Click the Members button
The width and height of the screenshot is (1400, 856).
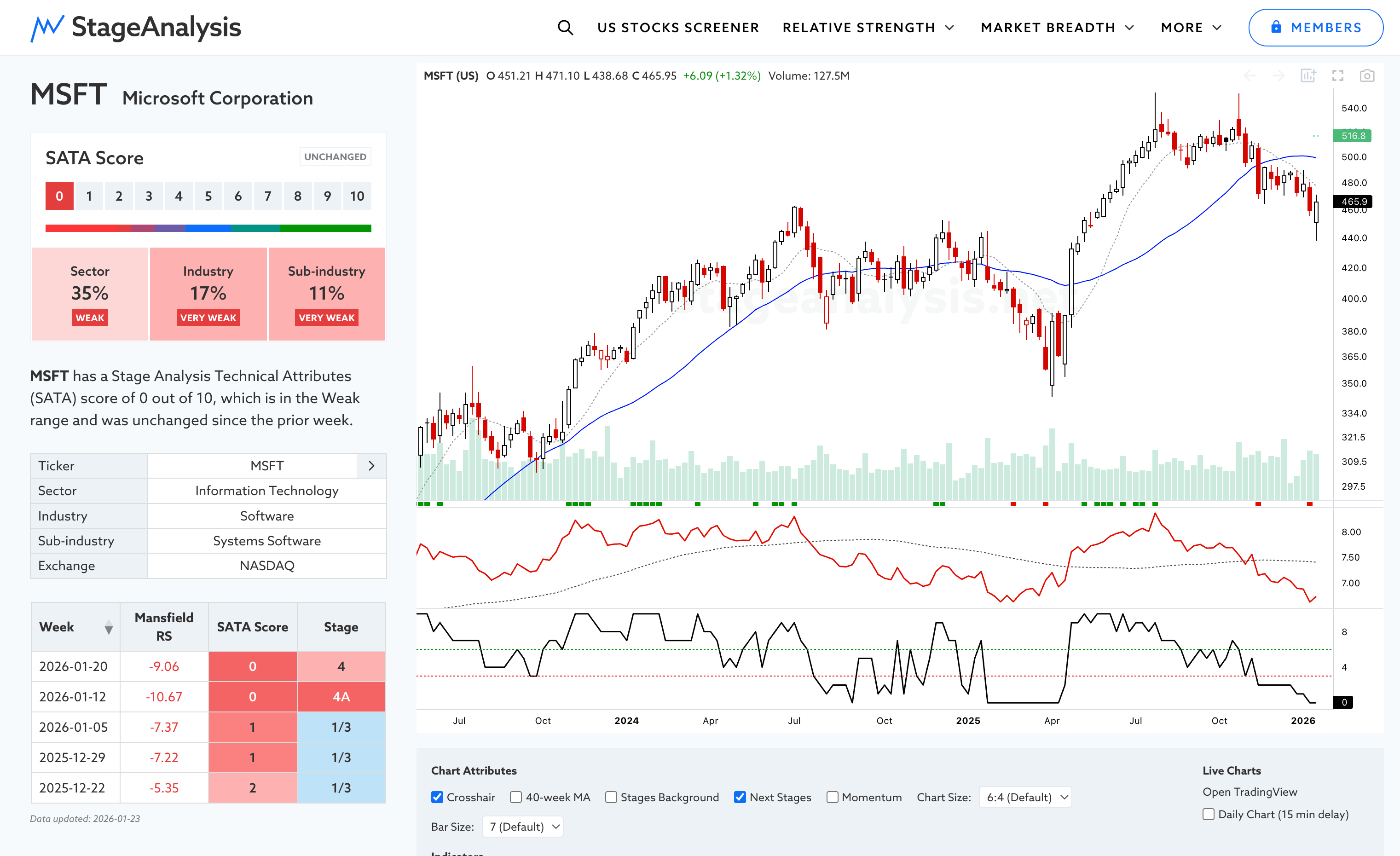point(1315,27)
